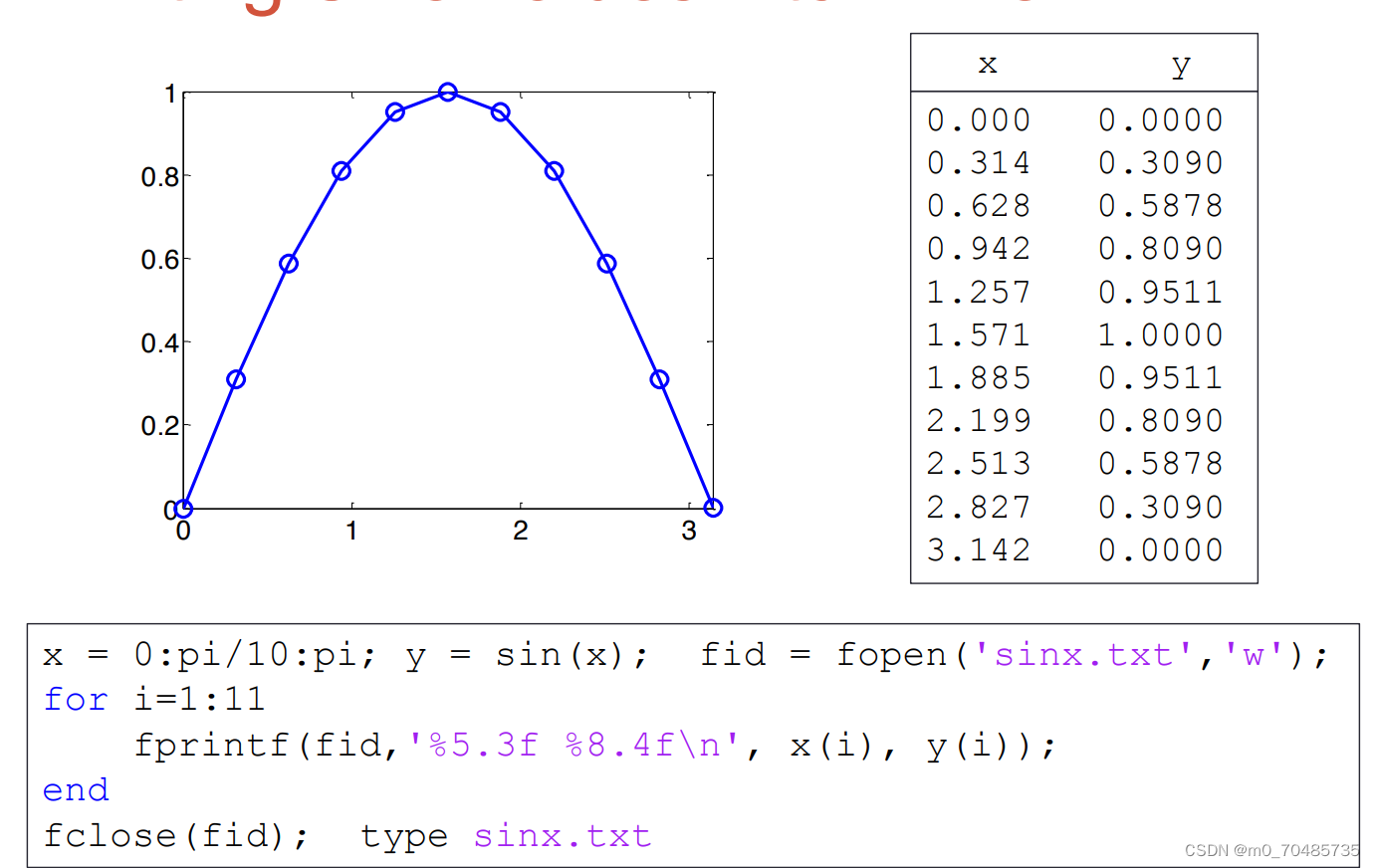Select the marker near y=0.81 on the rising slope
This screenshot has height=868, width=1375.
(x=343, y=169)
